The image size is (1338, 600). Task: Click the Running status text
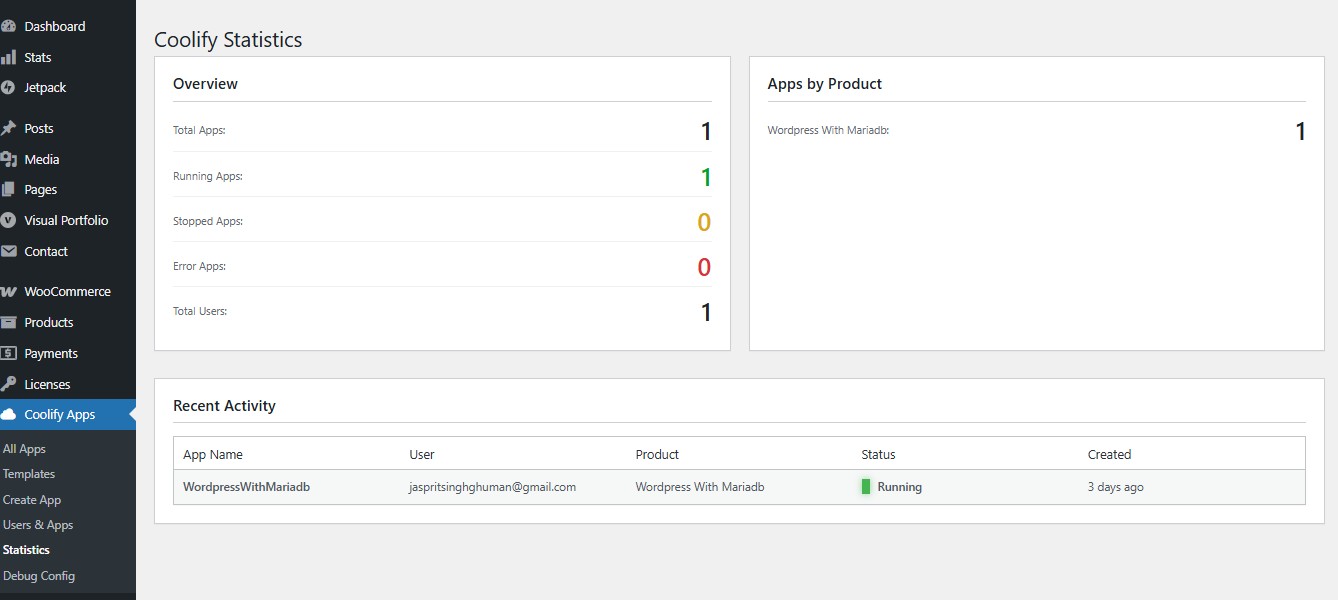tap(900, 487)
